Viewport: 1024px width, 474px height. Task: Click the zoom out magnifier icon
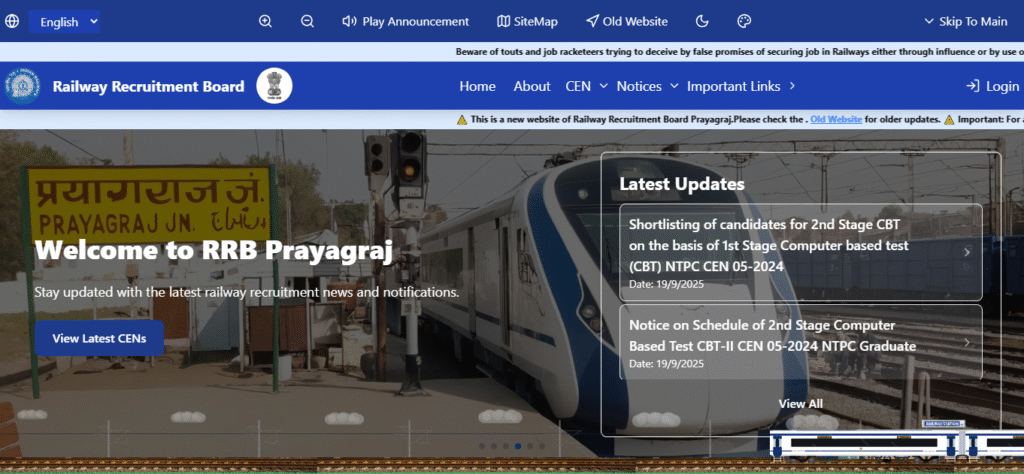coord(308,22)
